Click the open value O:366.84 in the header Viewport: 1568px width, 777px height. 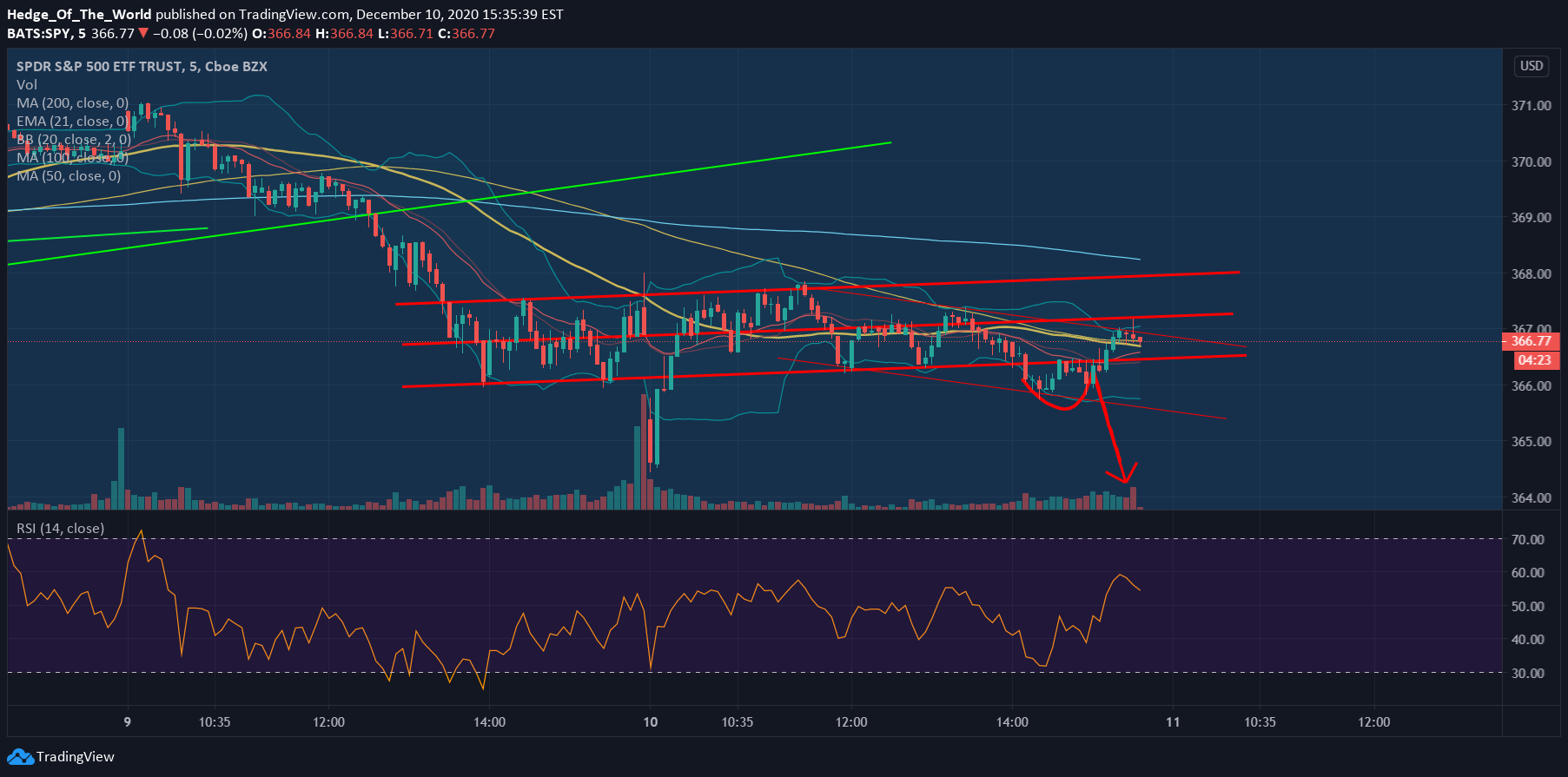pyautogui.click(x=281, y=34)
